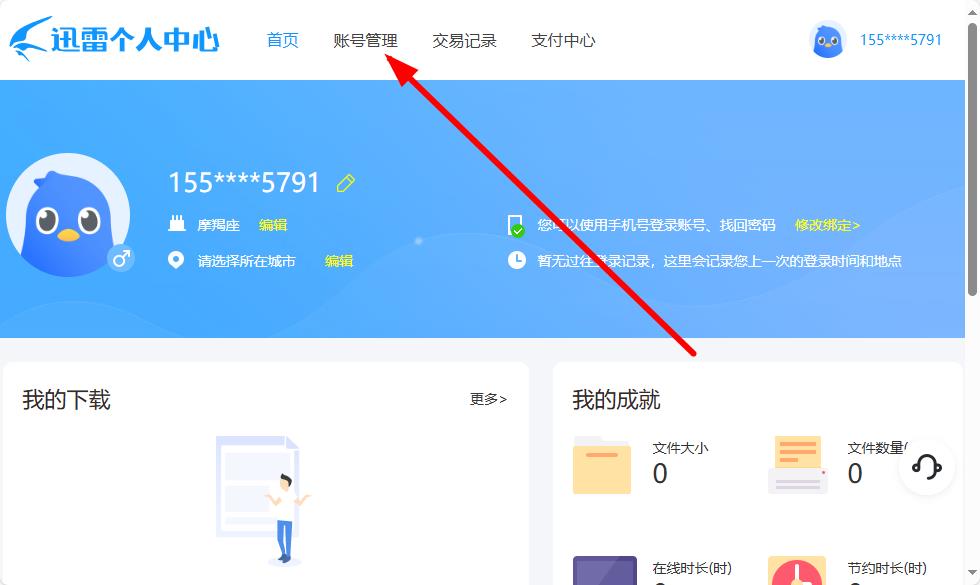
Task: Click the 节约时长(时) label
Action: click(887, 568)
